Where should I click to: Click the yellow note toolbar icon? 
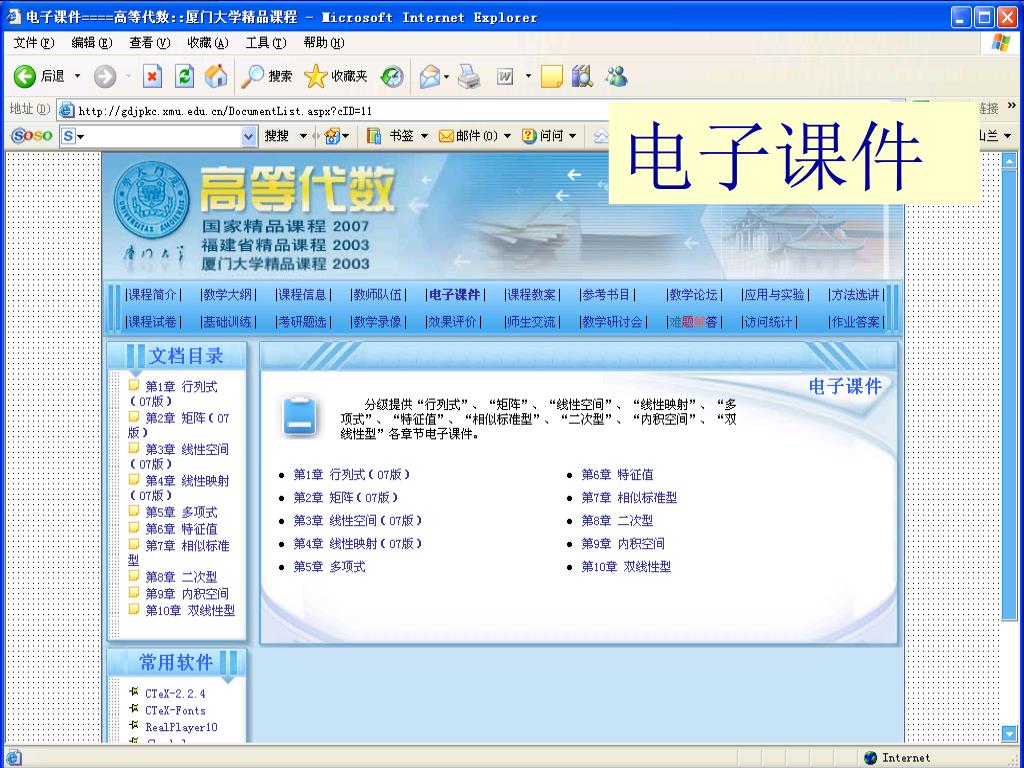pyautogui.click(x=552, y=76)
